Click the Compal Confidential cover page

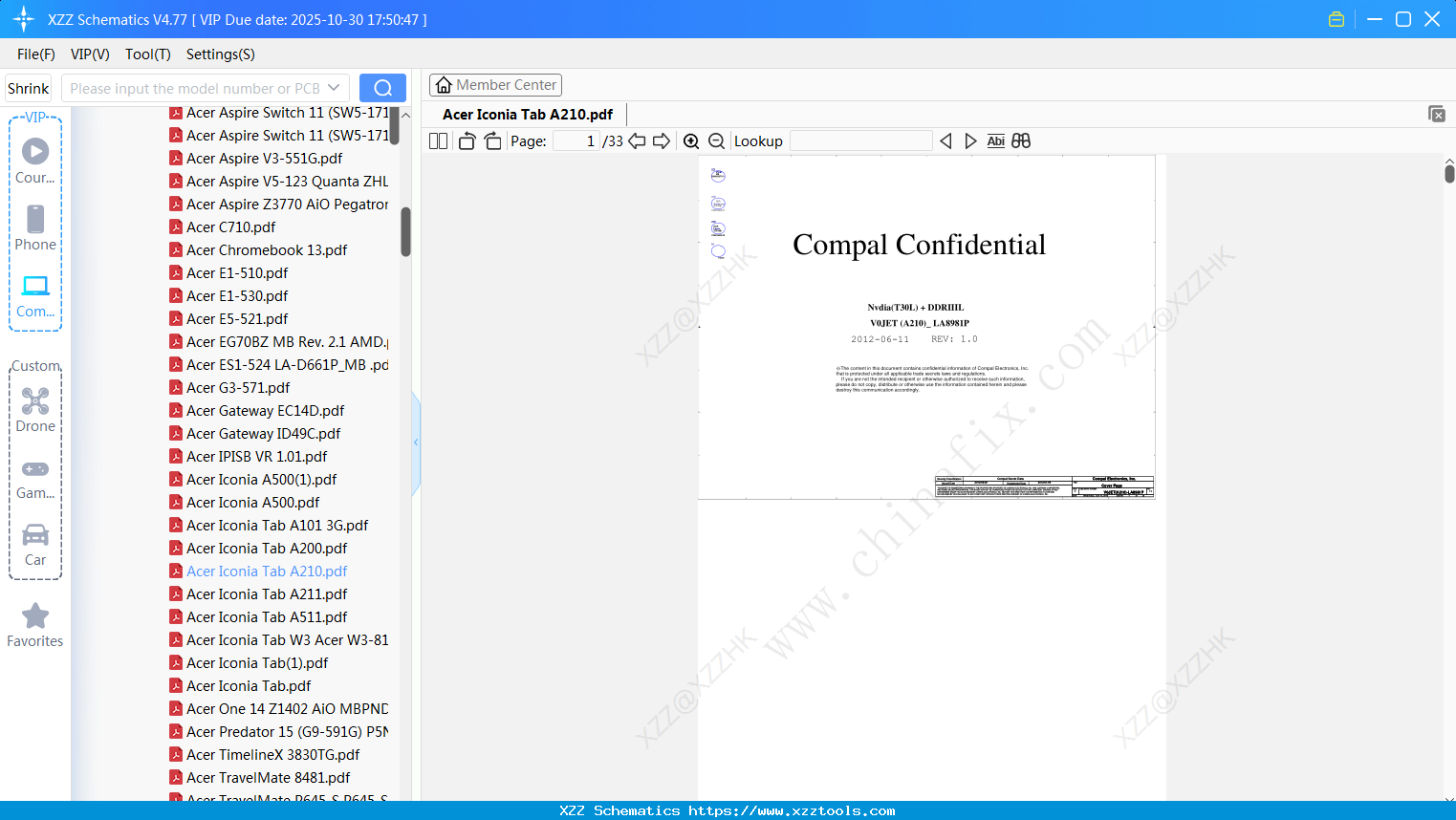pos(926,327)
